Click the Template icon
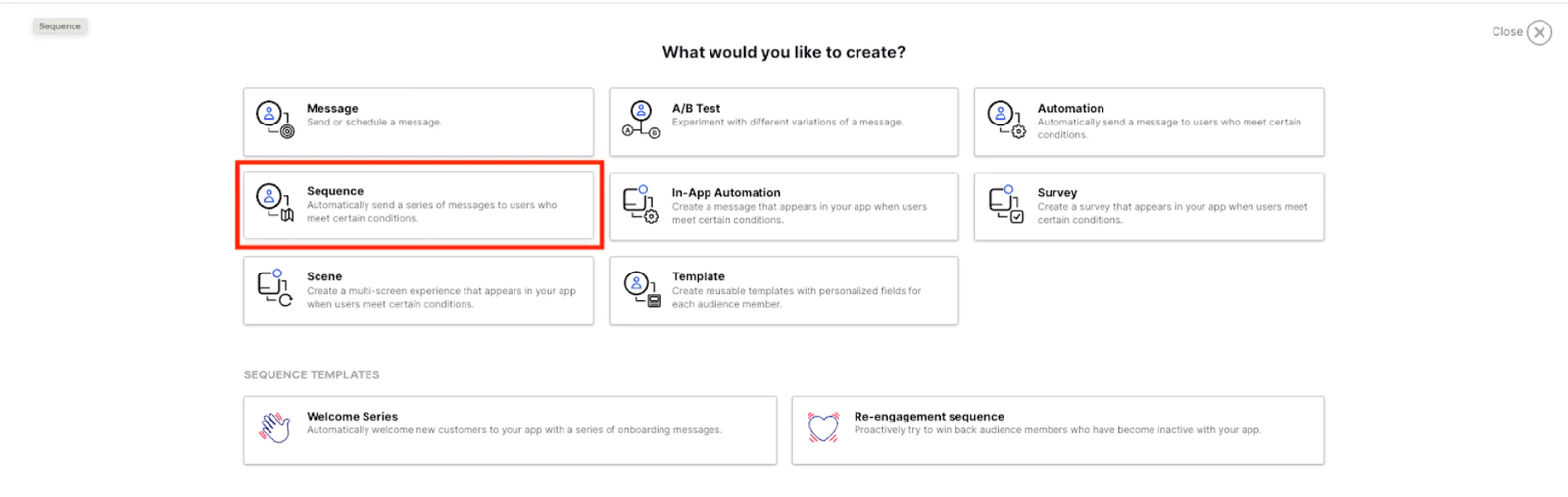 click(x=641, y=289)
